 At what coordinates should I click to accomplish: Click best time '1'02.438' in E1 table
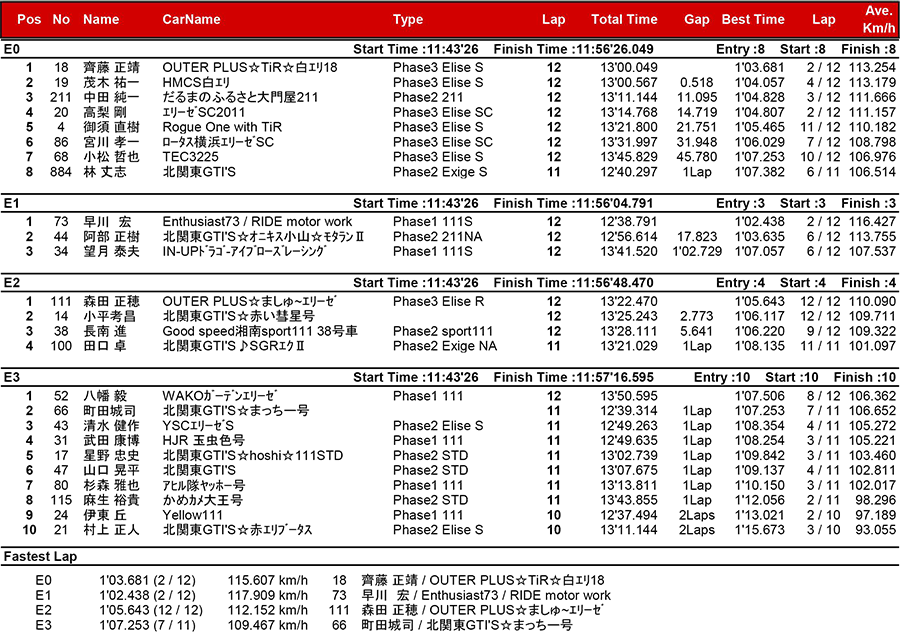[759, 222]
